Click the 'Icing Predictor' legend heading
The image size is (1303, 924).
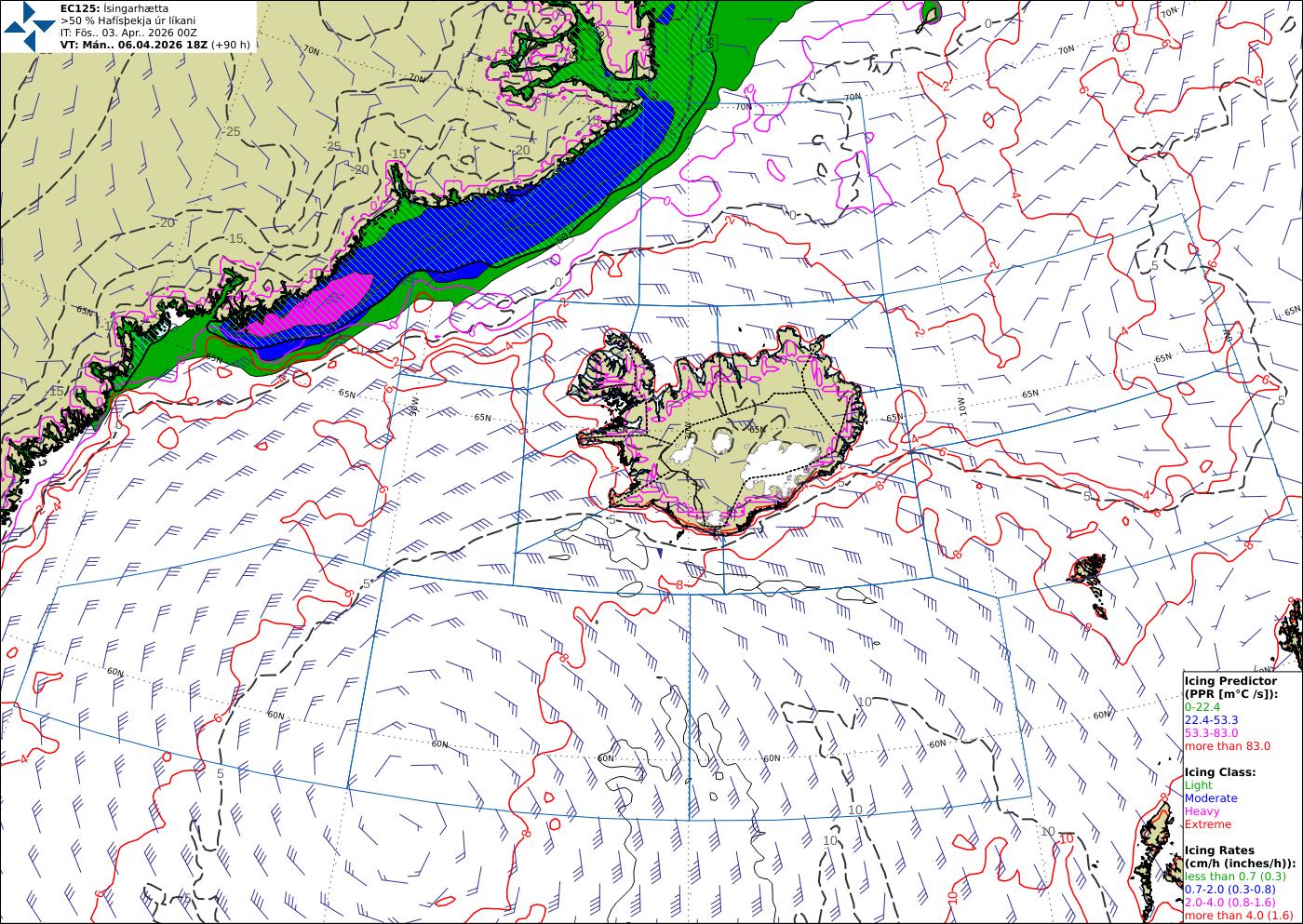[x=1230, y=681]
